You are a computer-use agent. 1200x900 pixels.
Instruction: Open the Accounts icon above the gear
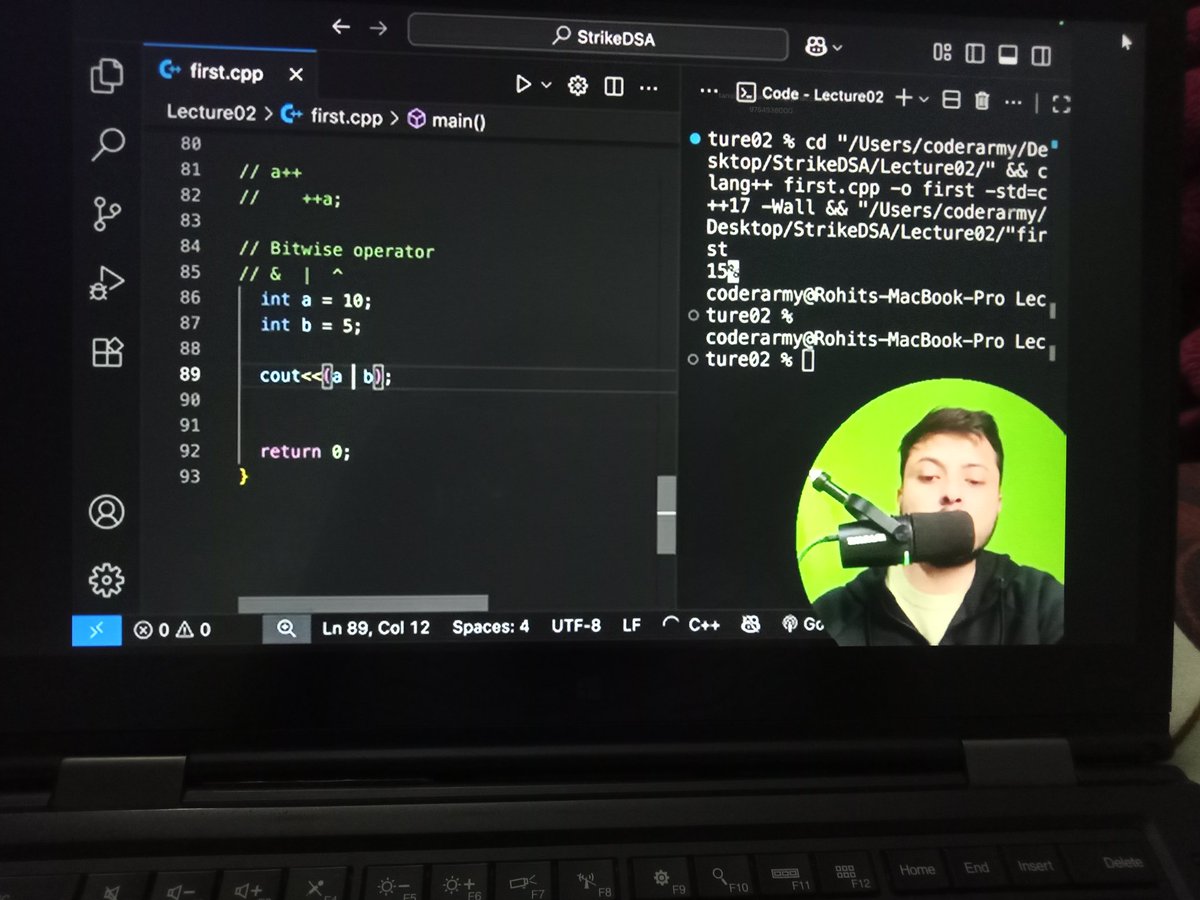pos(106,512)
